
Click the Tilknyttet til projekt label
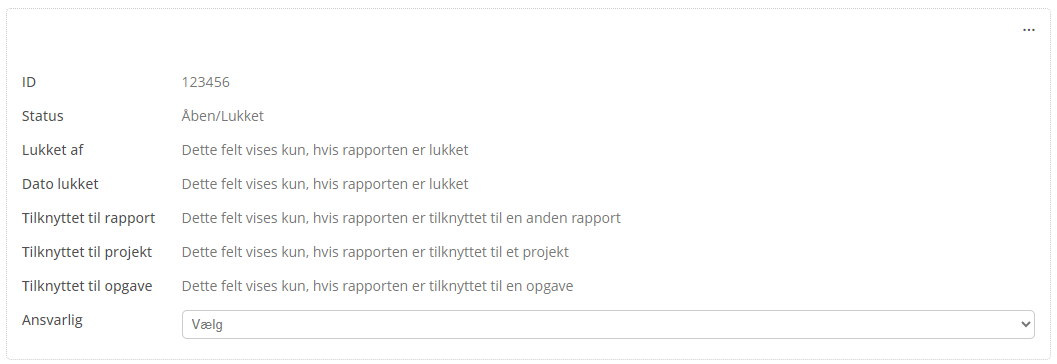(x=87, y=252)
